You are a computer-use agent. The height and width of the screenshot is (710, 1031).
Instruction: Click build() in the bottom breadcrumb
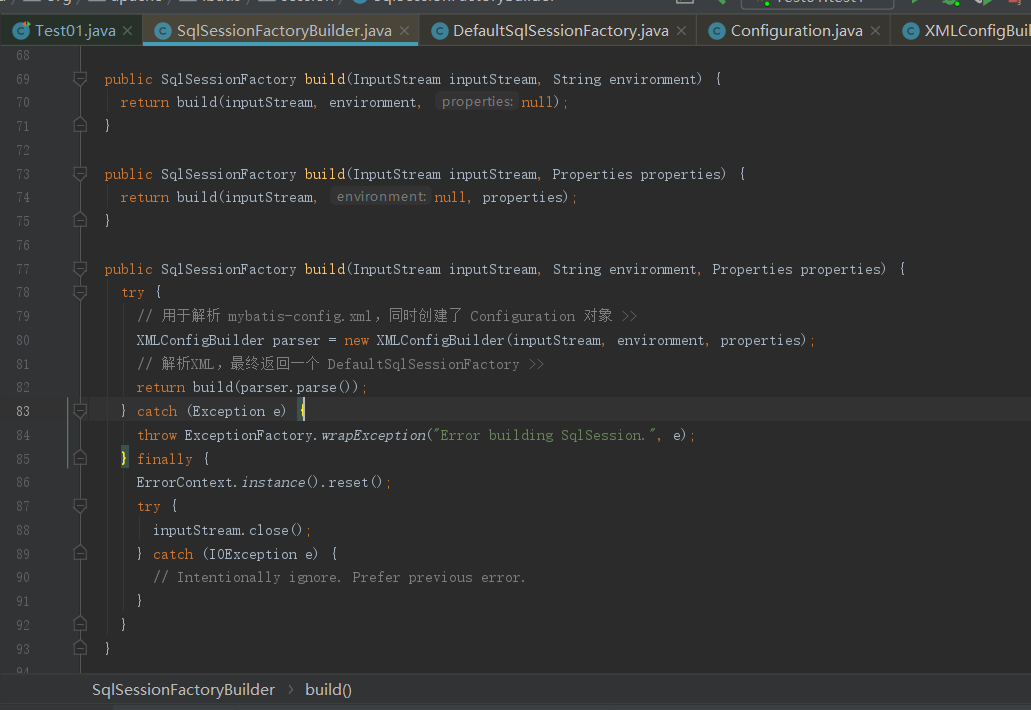[328, 690]
